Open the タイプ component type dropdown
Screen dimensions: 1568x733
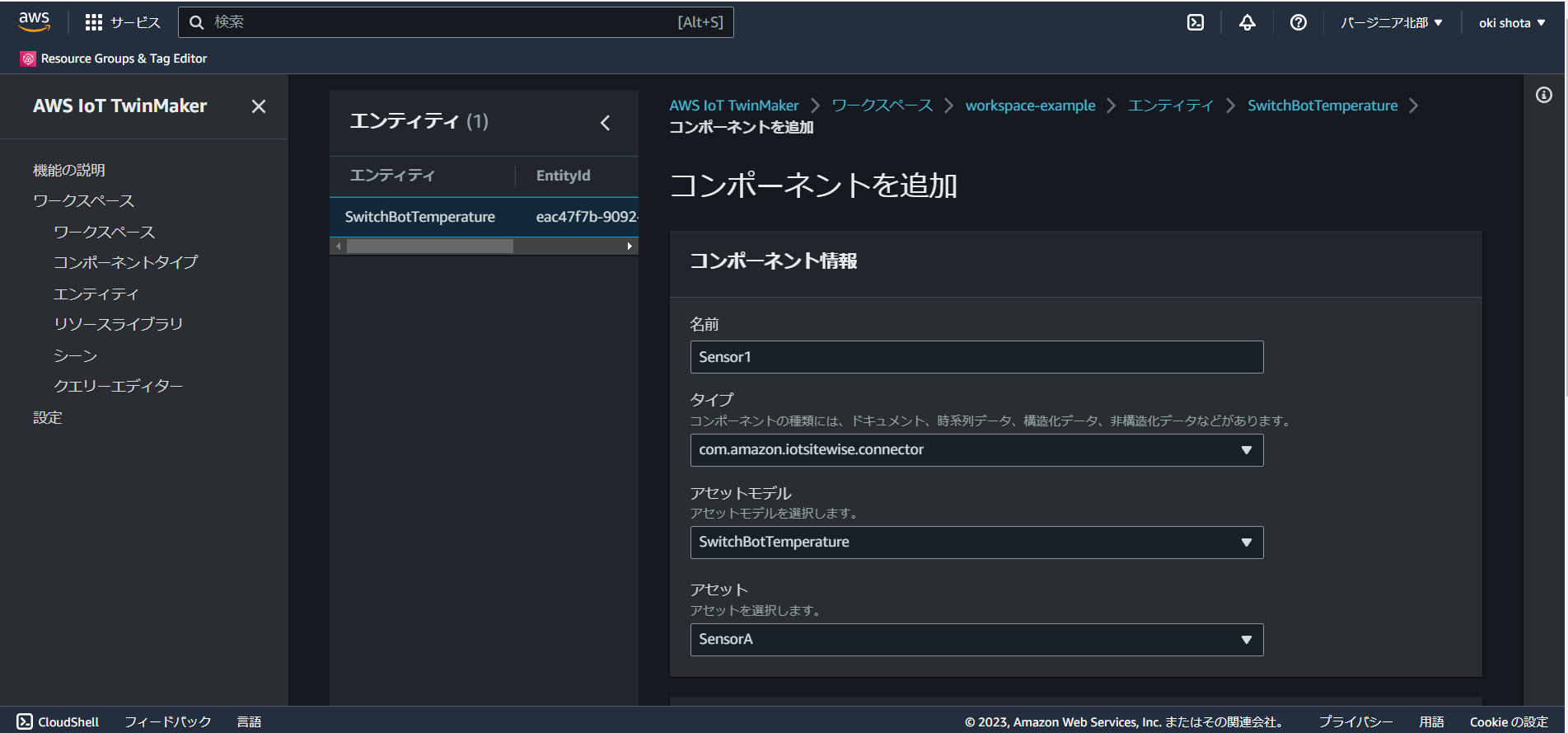tap(976, 450)
